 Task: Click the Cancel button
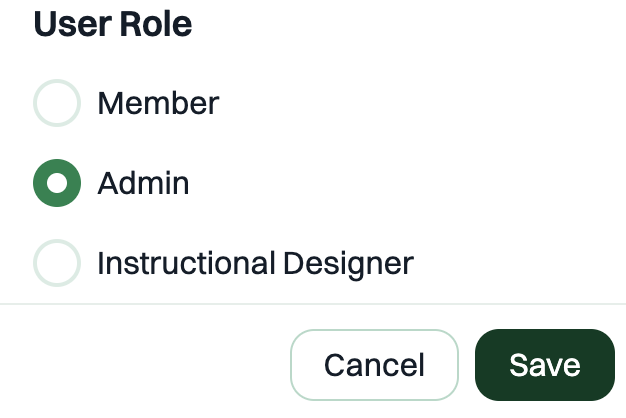[x=374, y=365]
